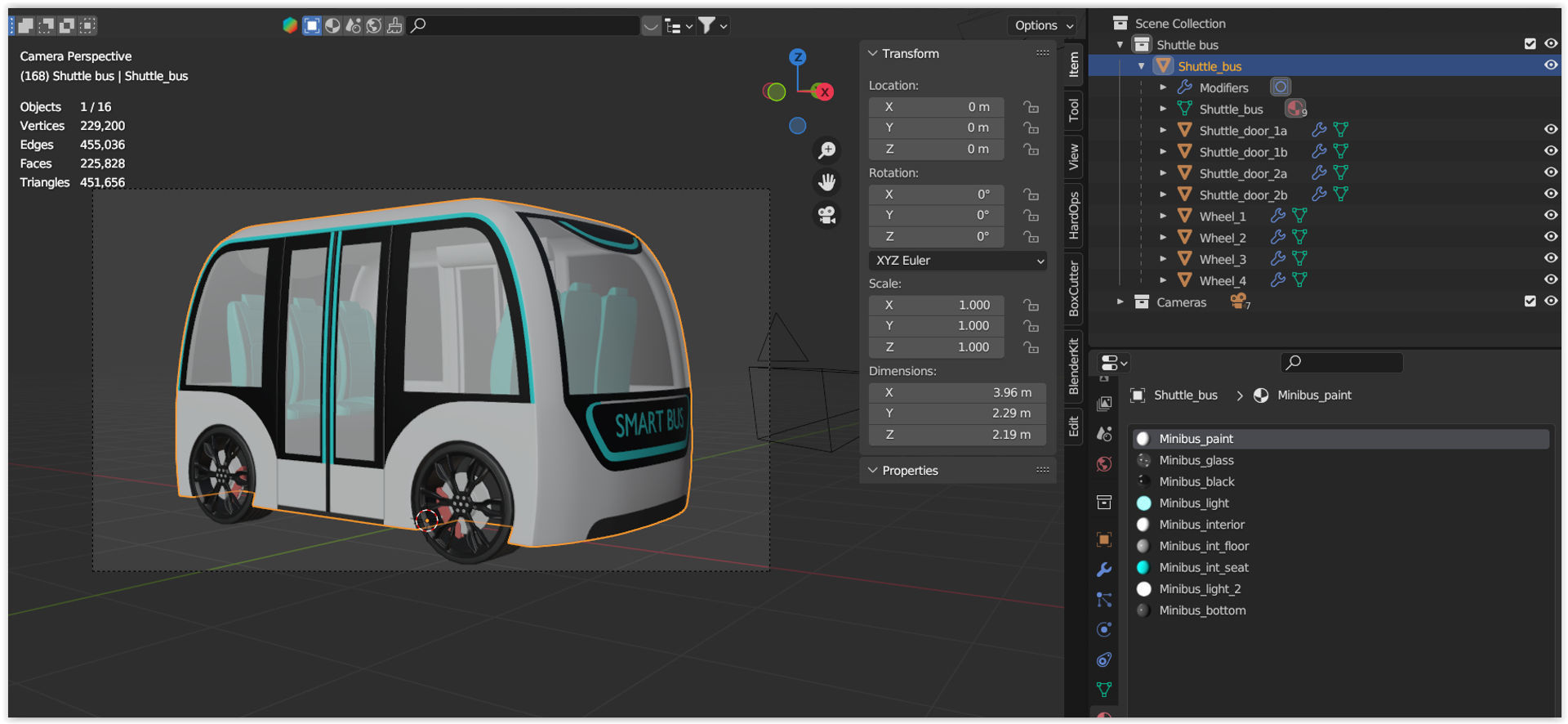The width and height of the screenshot is (1568, 724).
Task: Select the Minibus_bottom material slot
Action: tap(1340, 610)
